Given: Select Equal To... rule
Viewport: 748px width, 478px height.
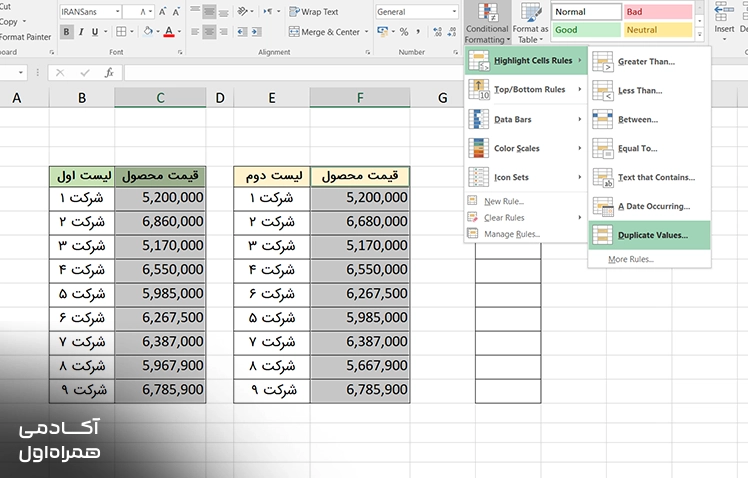Looking at the screenshot, I should [649, 148].
